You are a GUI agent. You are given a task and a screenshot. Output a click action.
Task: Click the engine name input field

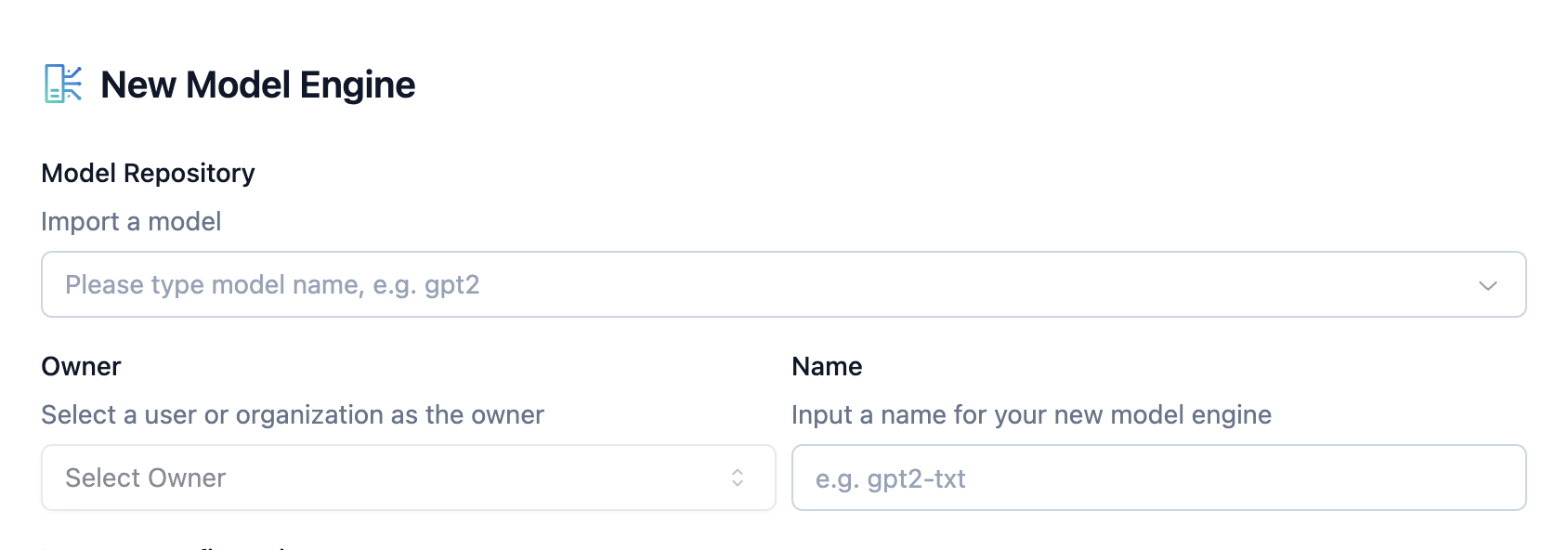pos(1158,478)
